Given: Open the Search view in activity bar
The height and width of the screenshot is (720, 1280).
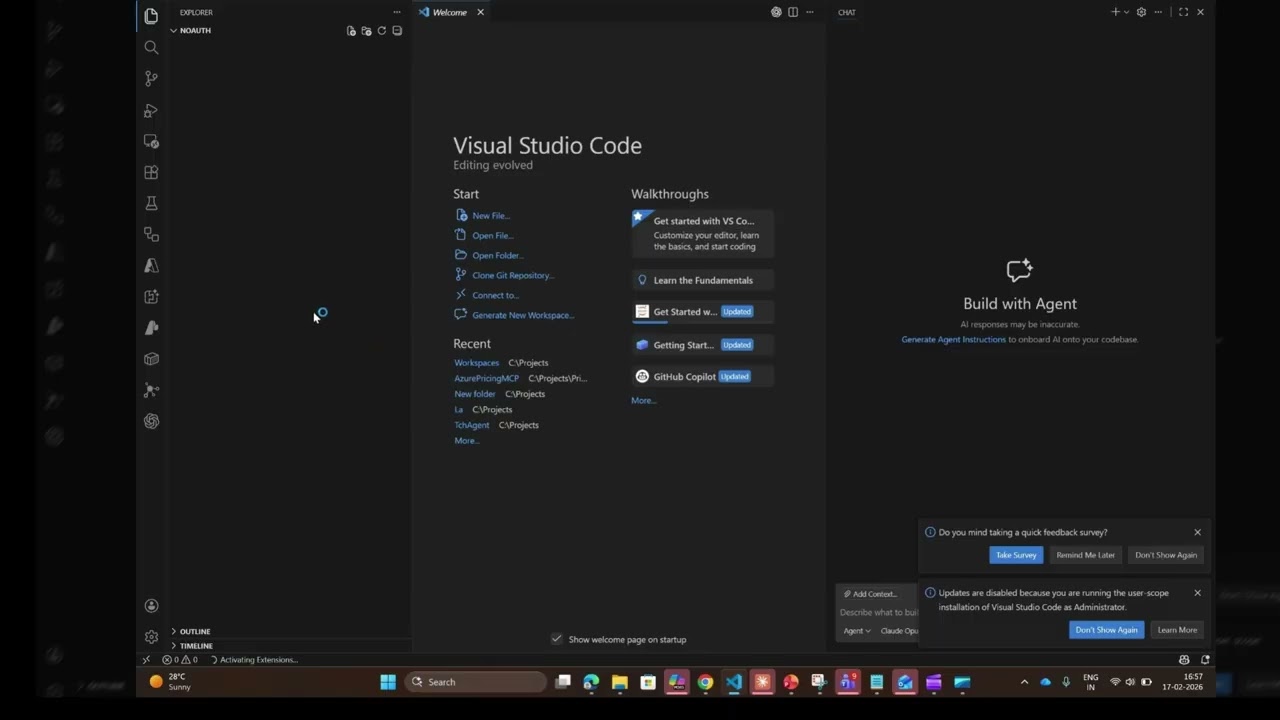Looking at the screenshot, I should pyautogui.click(x=151, y=47).
